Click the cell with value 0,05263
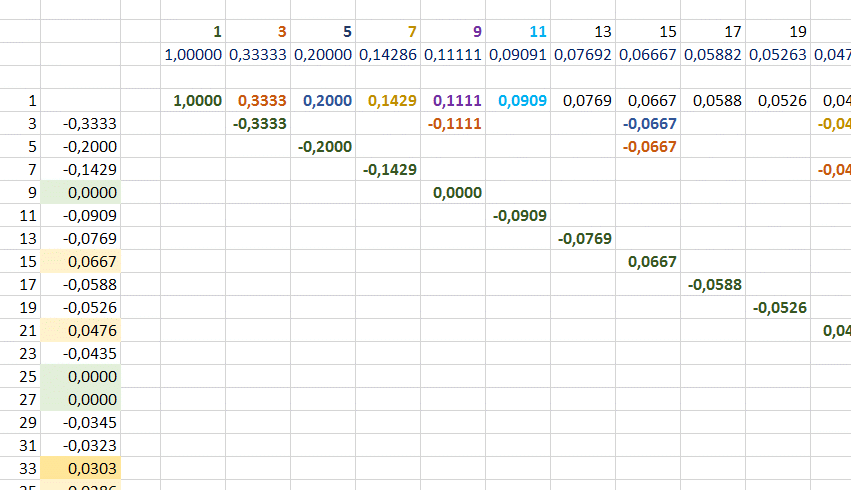This screenshot has width=851, height=490. click(x=778, y=54)
